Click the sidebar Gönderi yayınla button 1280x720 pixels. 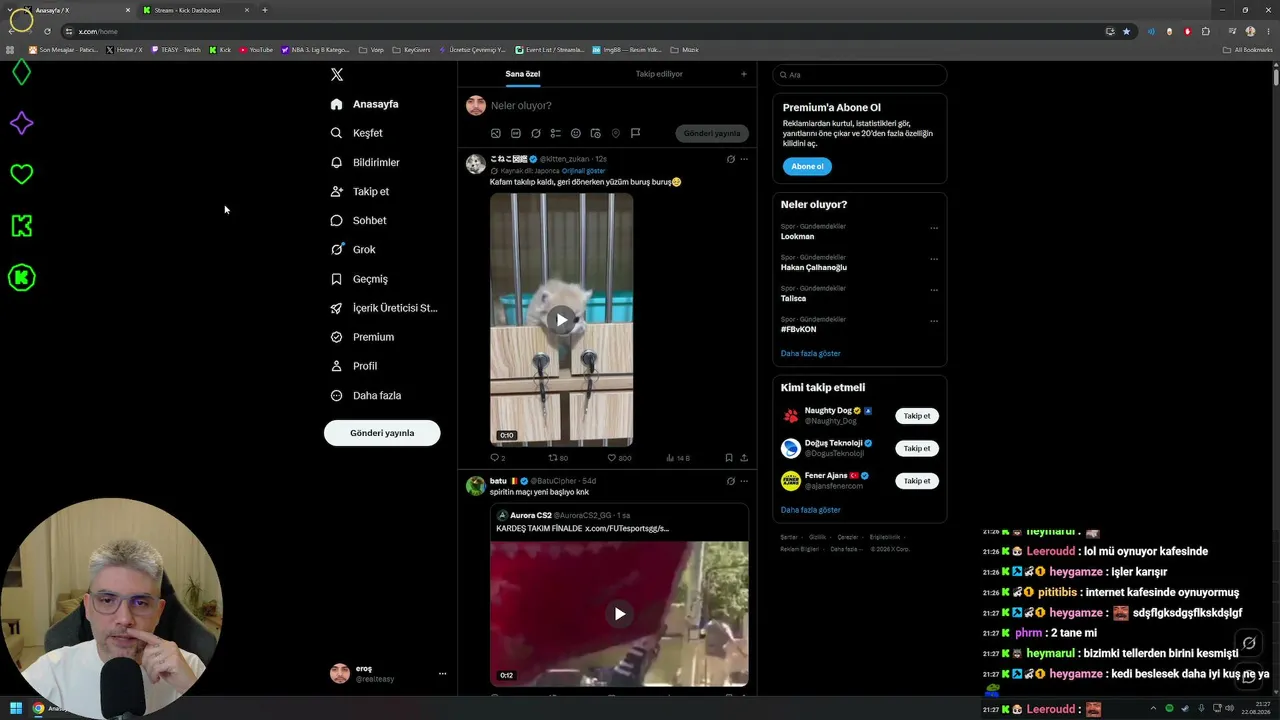coord(382,433)
